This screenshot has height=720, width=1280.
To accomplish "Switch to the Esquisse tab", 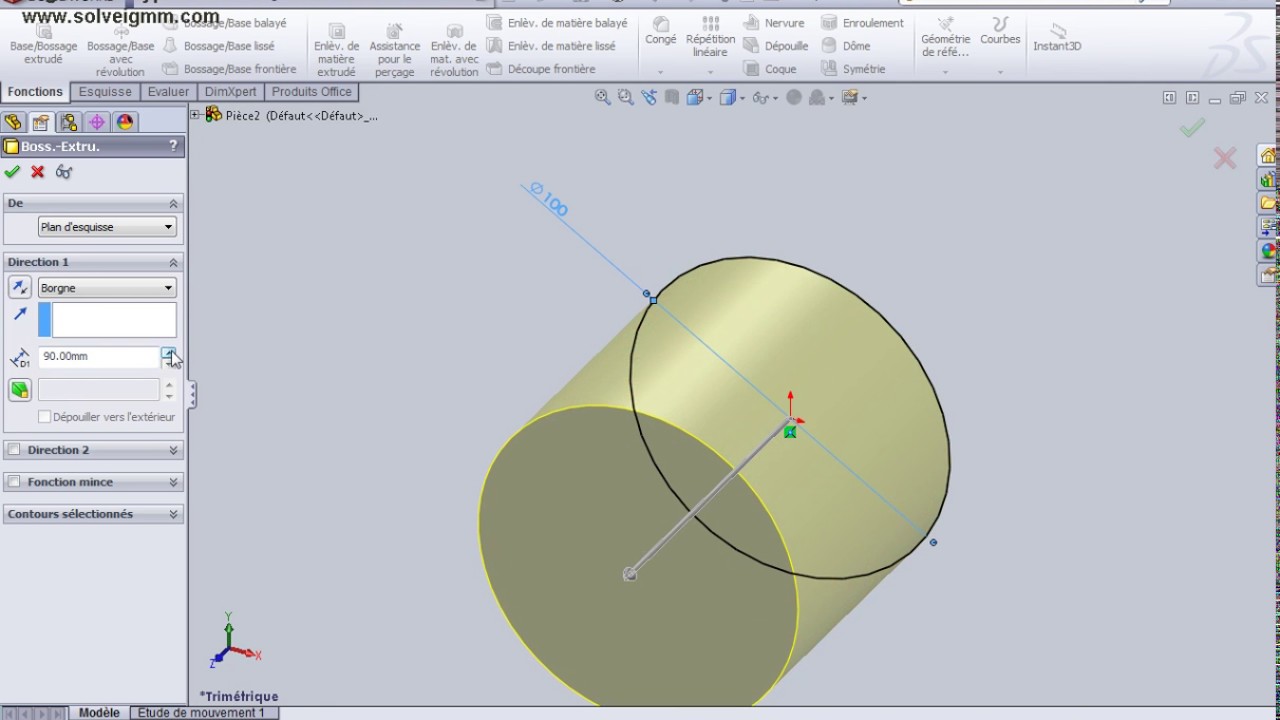I will coord(105,92).
